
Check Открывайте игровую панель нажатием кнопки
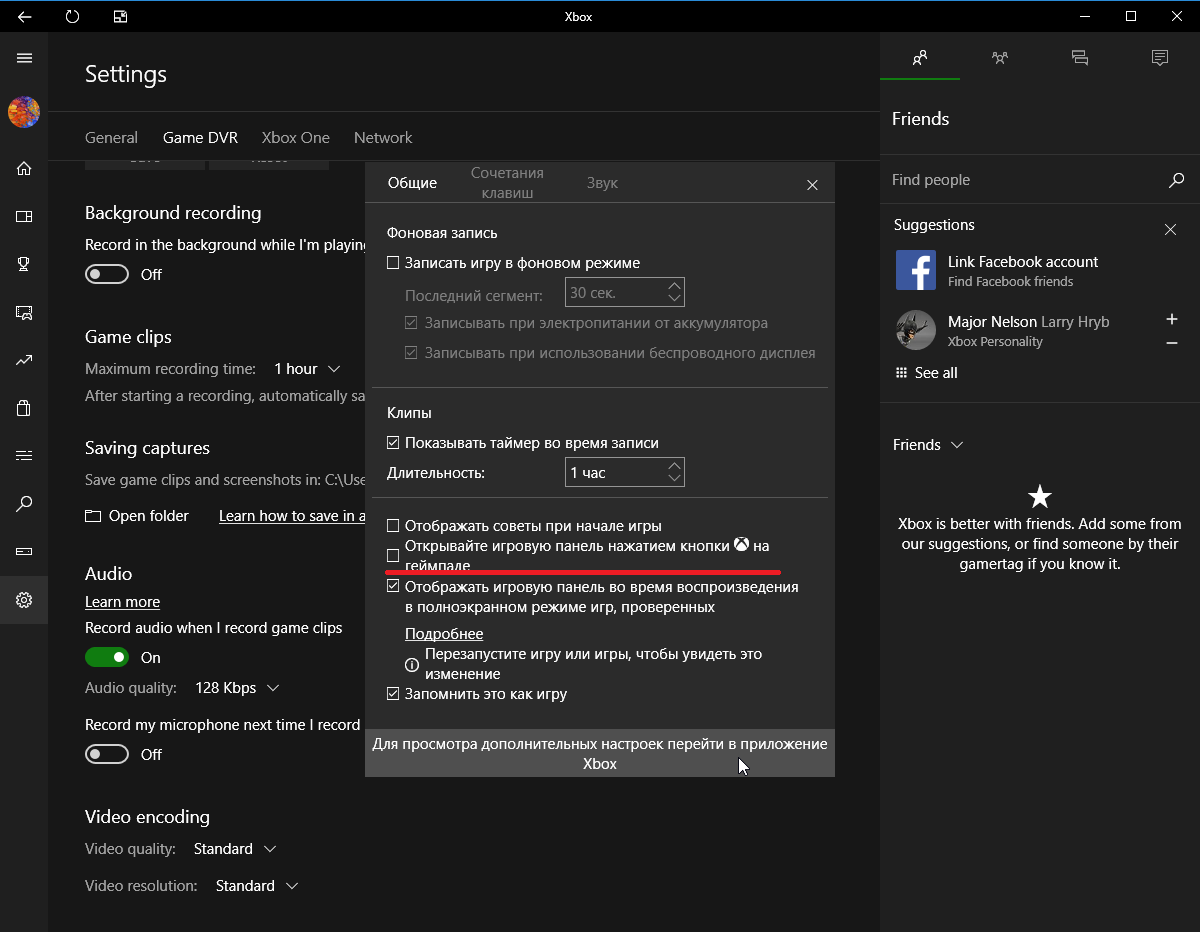(x=393, y=555)
